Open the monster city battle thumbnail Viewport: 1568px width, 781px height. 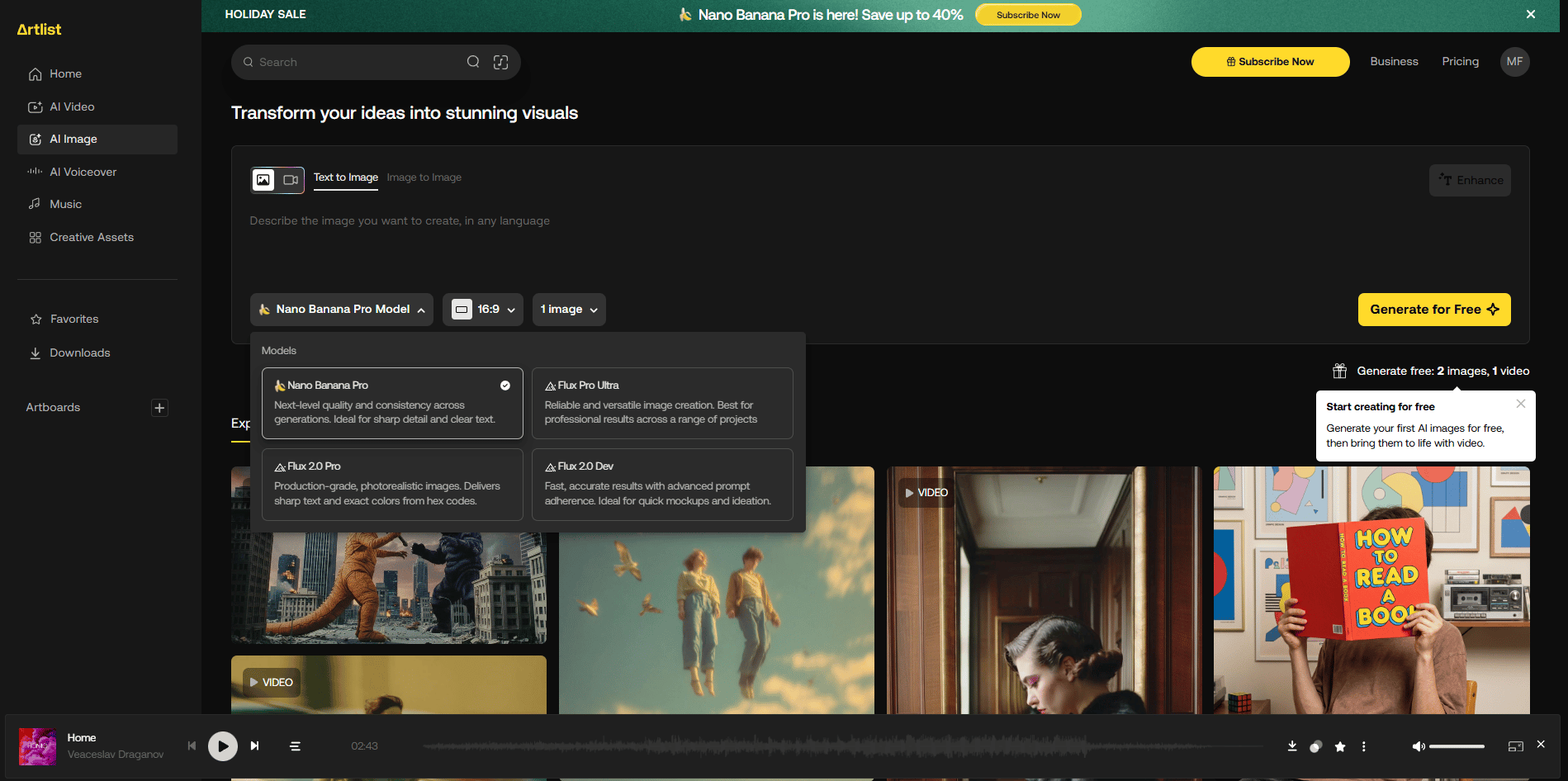[389, 588]
